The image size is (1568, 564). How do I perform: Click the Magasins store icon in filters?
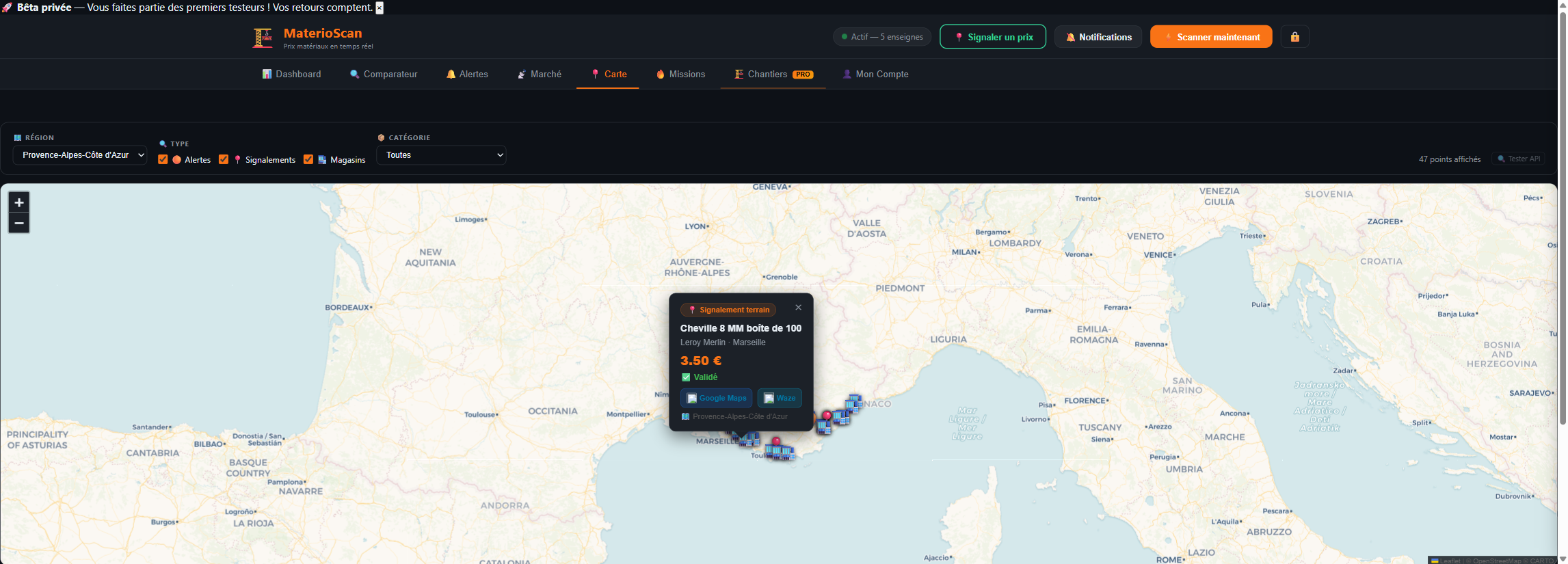[x=322, y=160]
